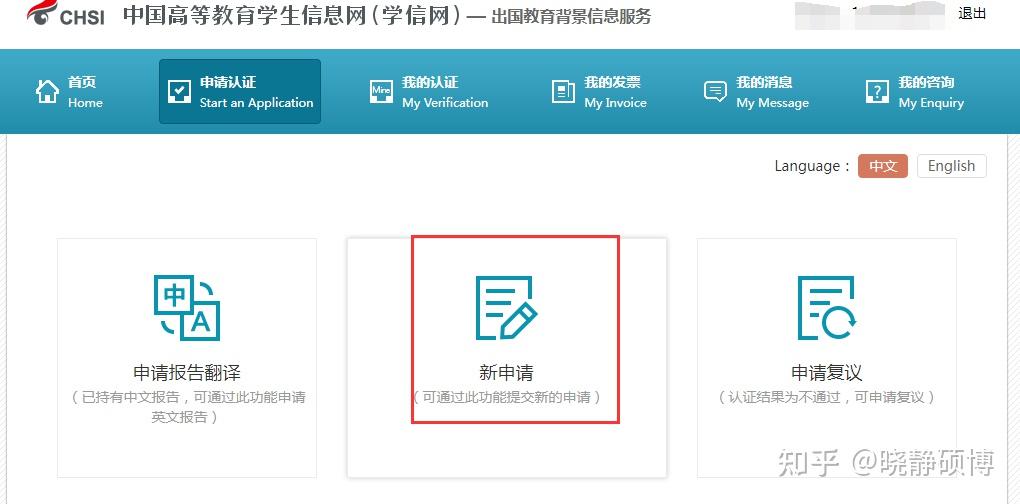The width and height of the screenshot is (1020, 504).
Task: Click the report translation icon
Action: point(187,308)
